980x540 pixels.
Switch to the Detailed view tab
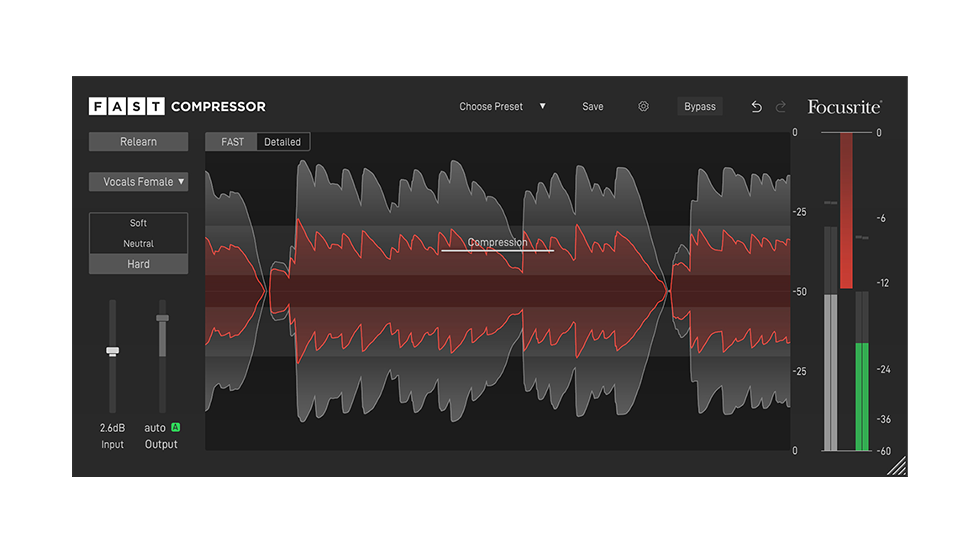click(282, 142)
